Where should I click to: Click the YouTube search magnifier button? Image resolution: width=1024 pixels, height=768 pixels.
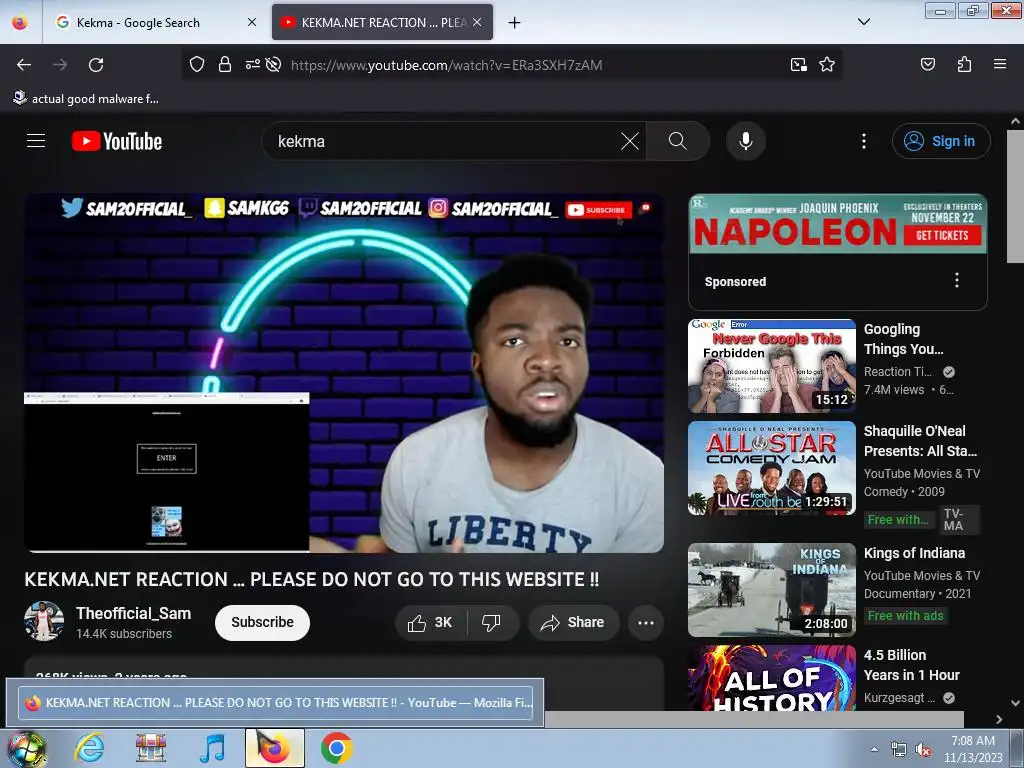(x=678, y=141)
